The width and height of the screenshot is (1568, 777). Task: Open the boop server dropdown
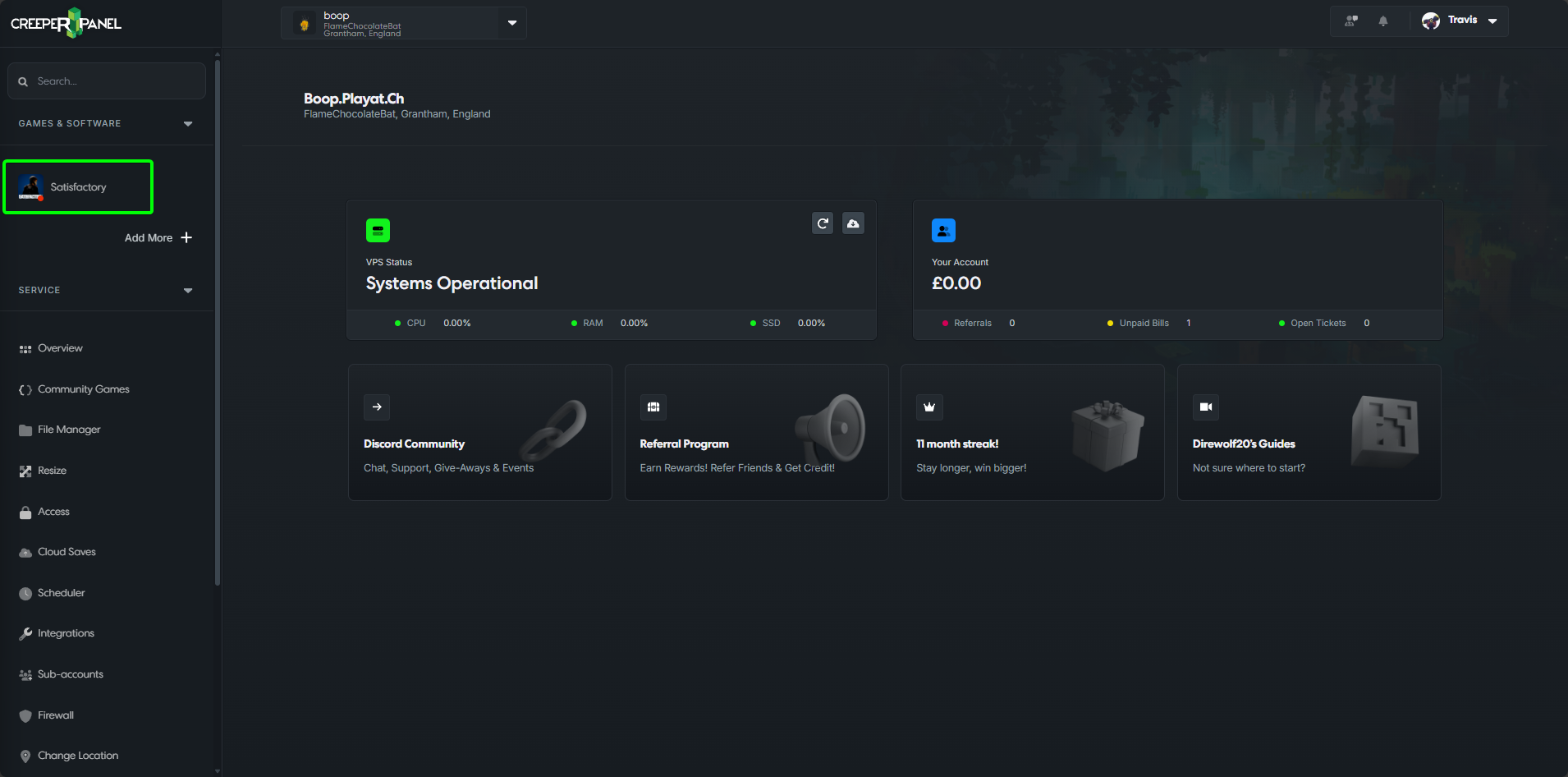pos(511,22)
